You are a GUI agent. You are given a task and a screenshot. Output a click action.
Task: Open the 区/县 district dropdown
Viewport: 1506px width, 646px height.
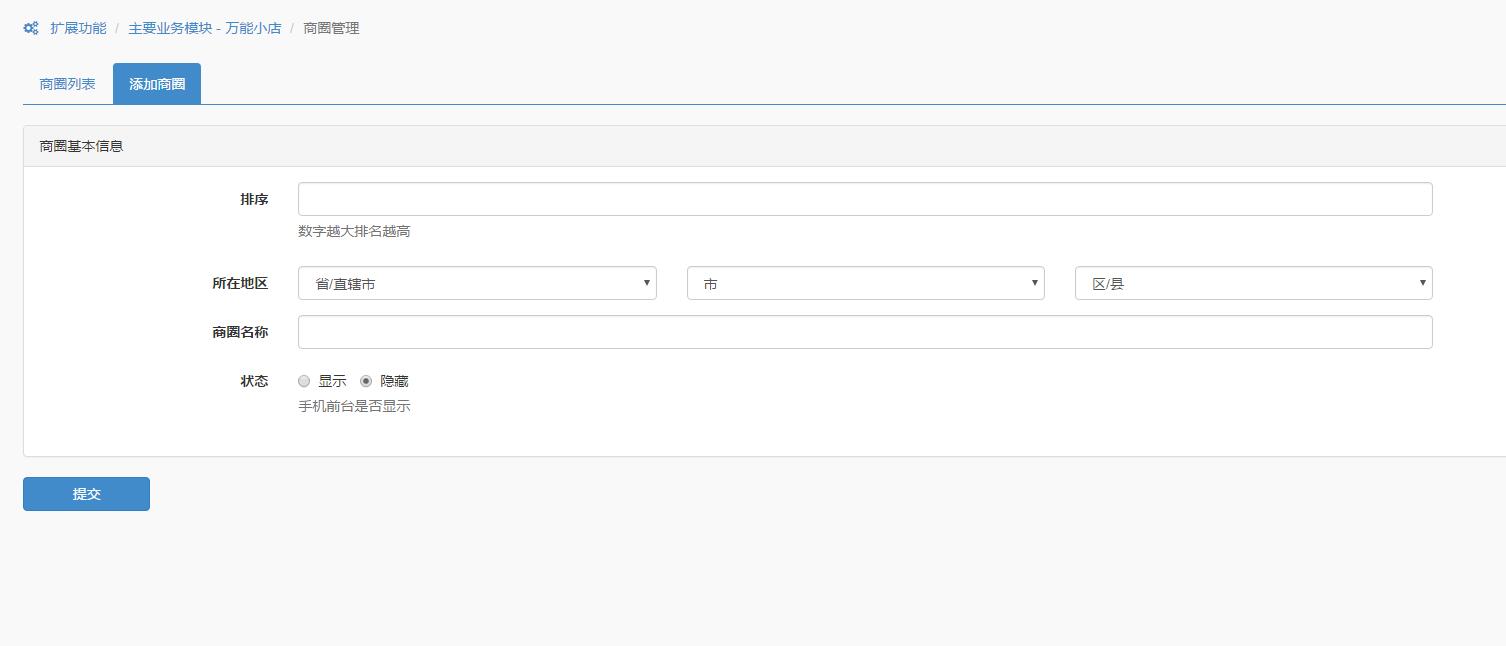coord(1253,283)
